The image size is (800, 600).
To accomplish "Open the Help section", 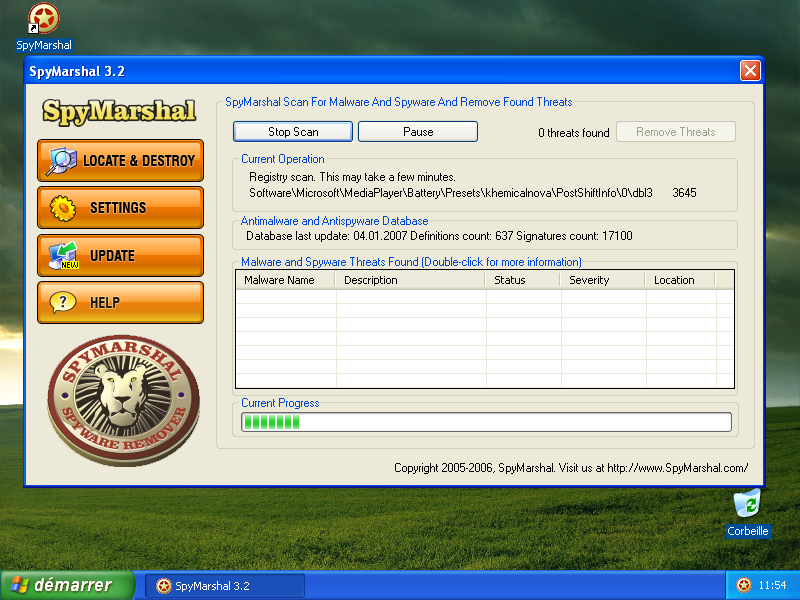I will (x=120, y=303).
